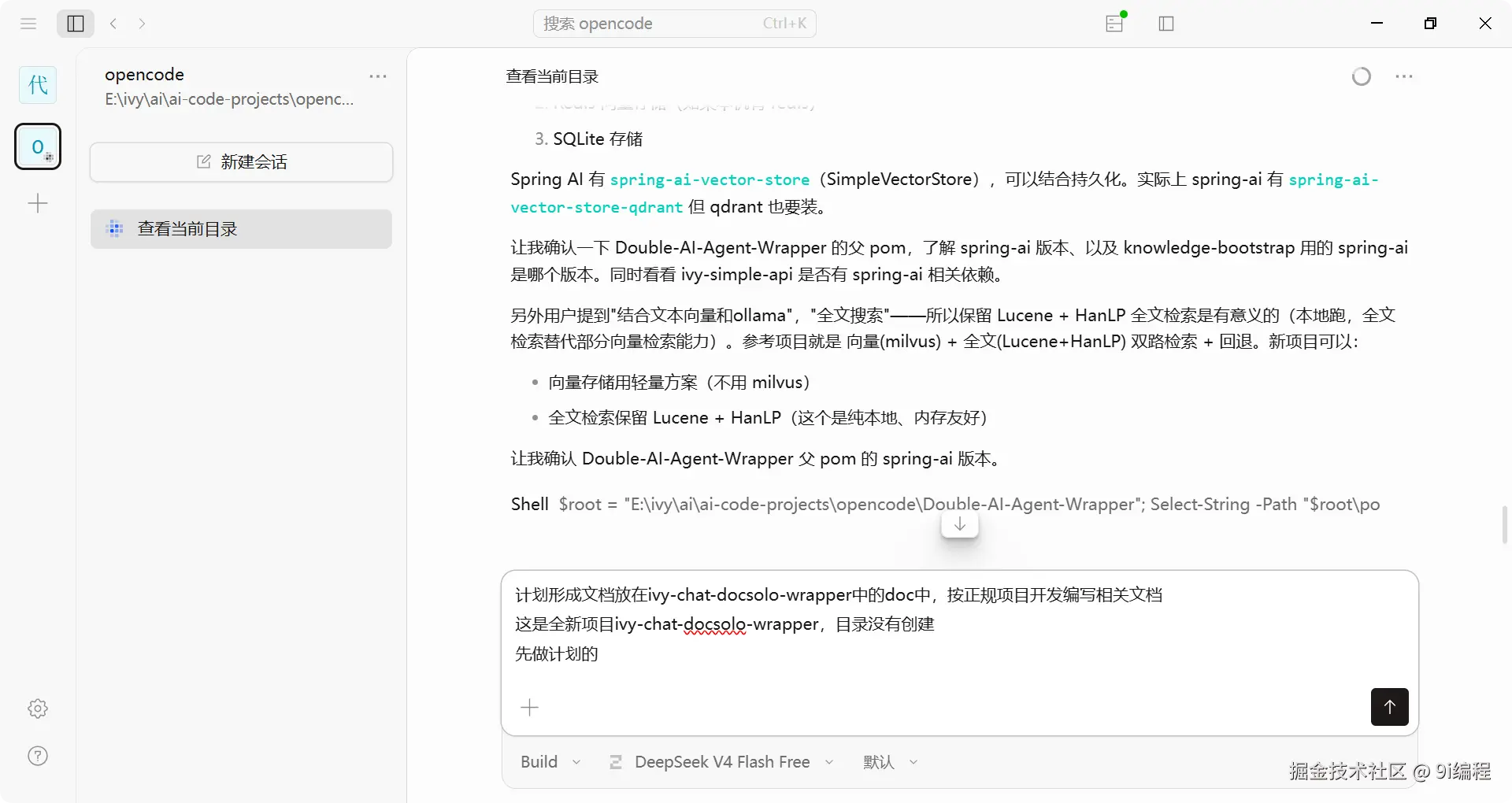The width and height of the screenshot is (1512, 803).
Task: Toggle the right side panel icon
Action: pyautogui.click(x=1166, y=24)
